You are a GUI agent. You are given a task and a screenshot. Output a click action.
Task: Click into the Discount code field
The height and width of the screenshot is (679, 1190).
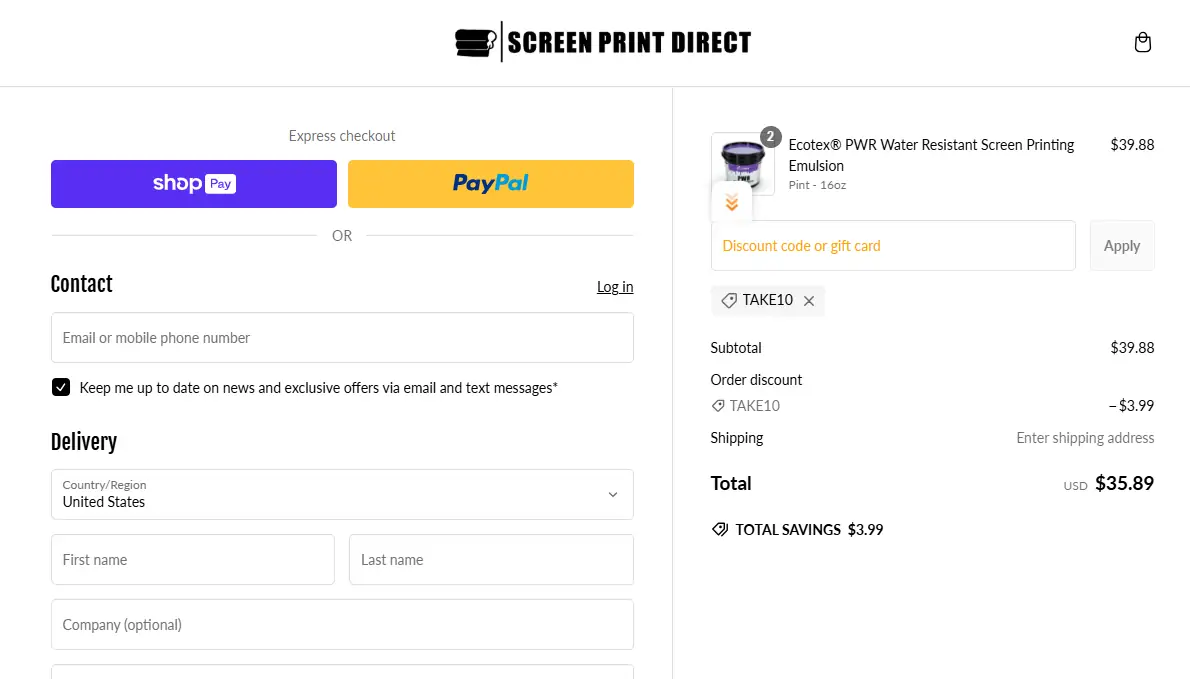click(x=893, y=246)
